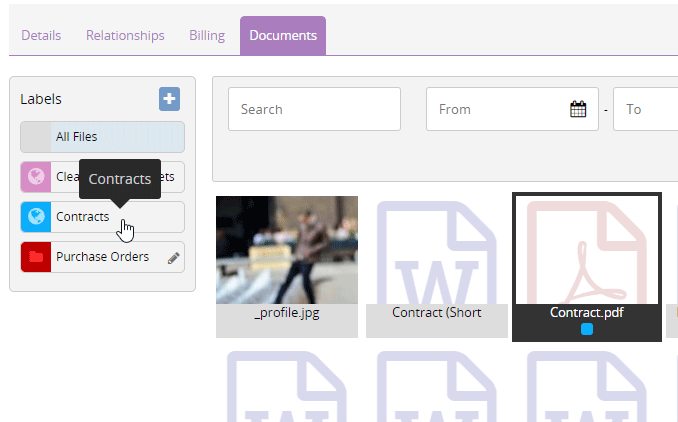Viewport: 678px width, 422px height.
Task: Click the Contract.pdf file name
Action: click(587, 313)
